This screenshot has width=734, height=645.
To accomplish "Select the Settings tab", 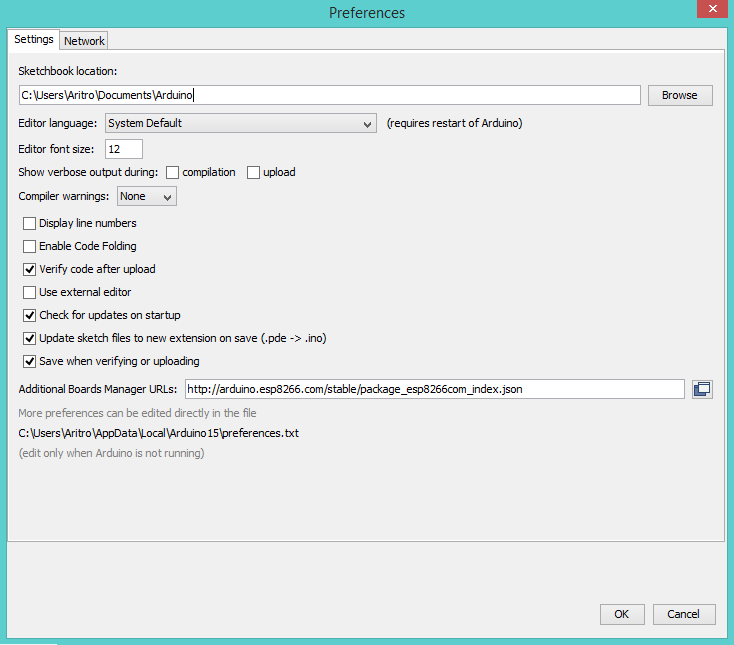I will point(34,40).
